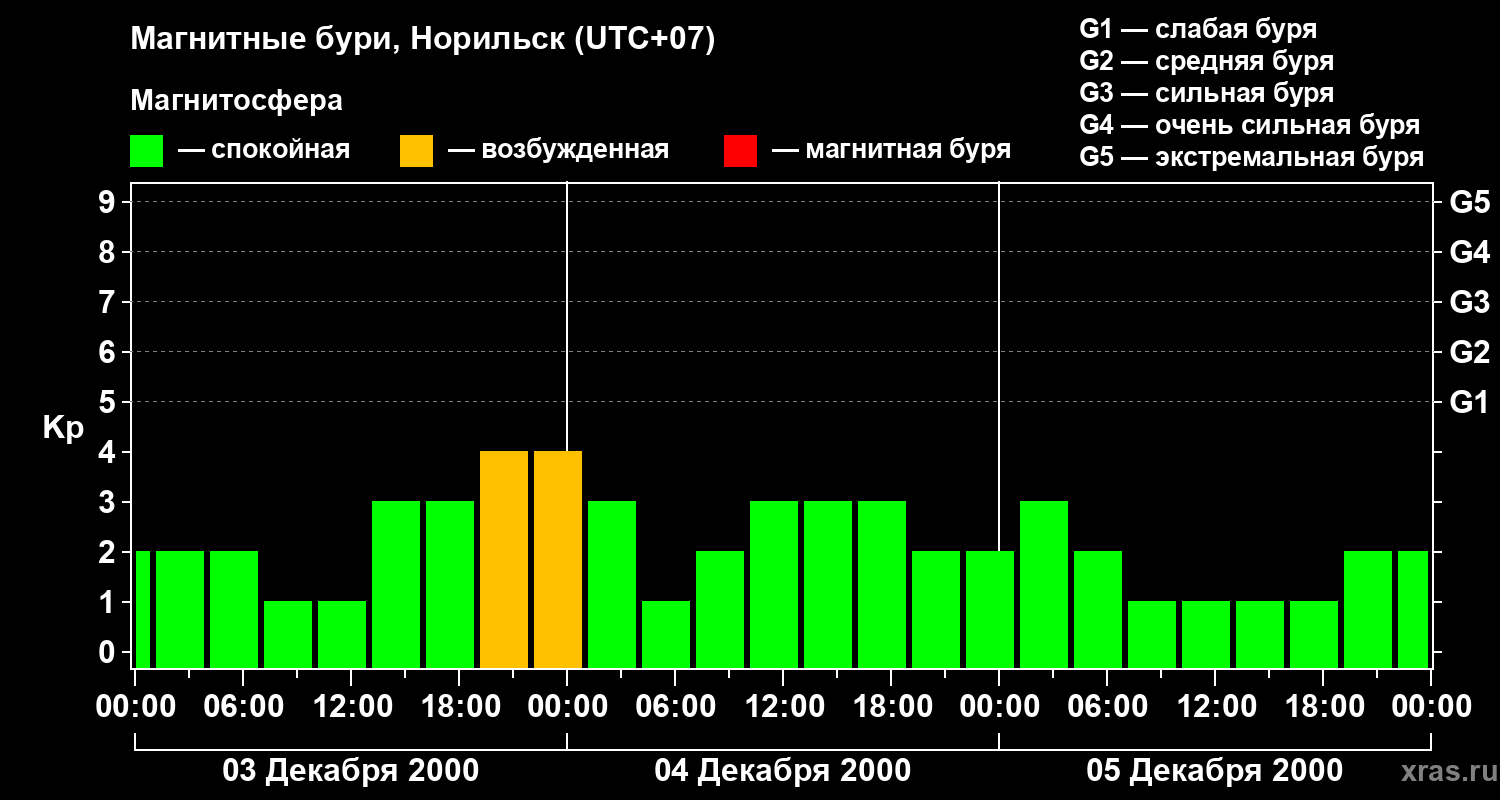This screenshot has width=1500, height=800.
Task: Click the 'G1' label on right scale
Action: 1469,402
